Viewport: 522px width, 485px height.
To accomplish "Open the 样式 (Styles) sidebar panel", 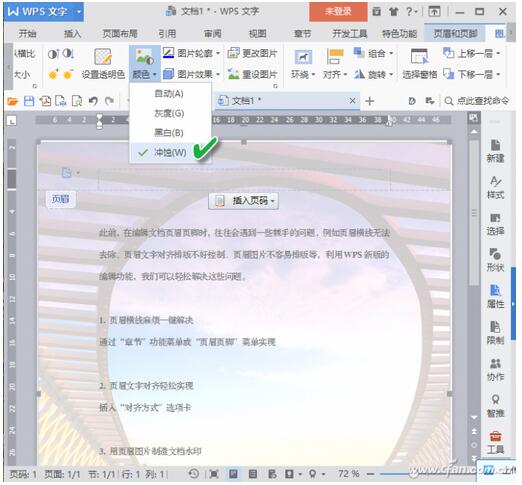I will coord(495,187).
